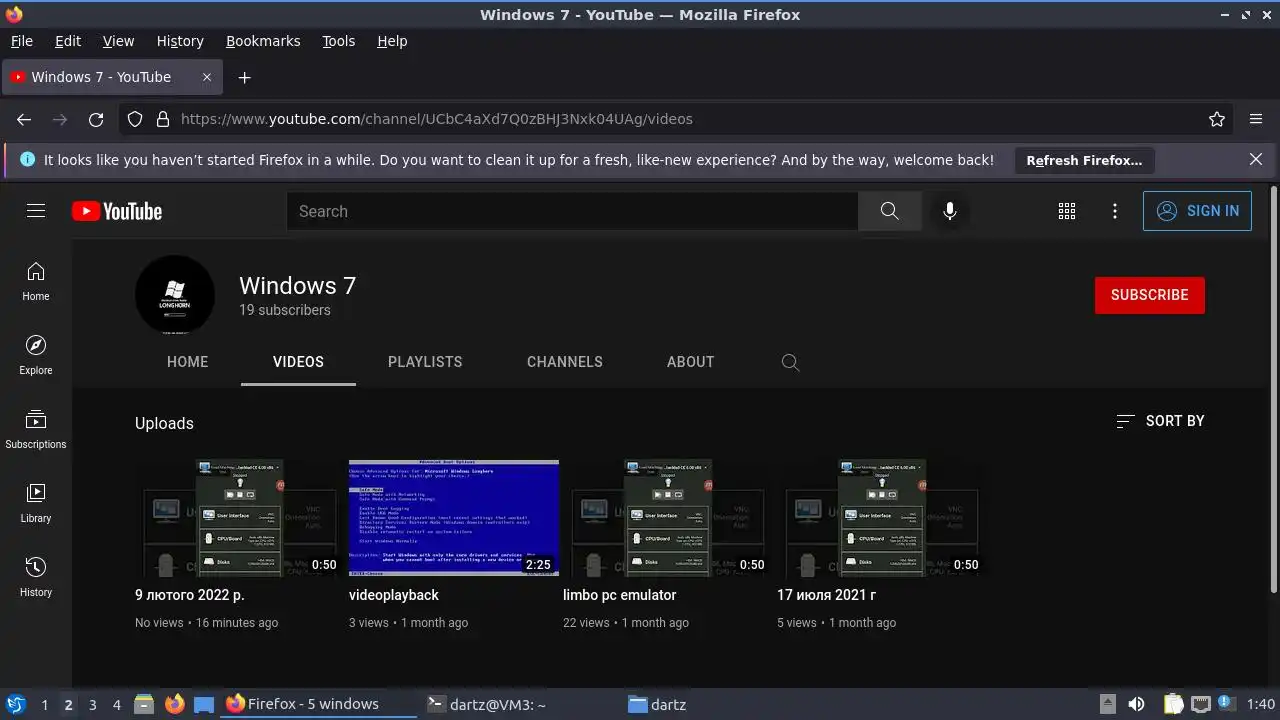This screenshot has height=720, width=1280.
Task: Click the SIGN IN button
Action: click(x=1197, y=211)
